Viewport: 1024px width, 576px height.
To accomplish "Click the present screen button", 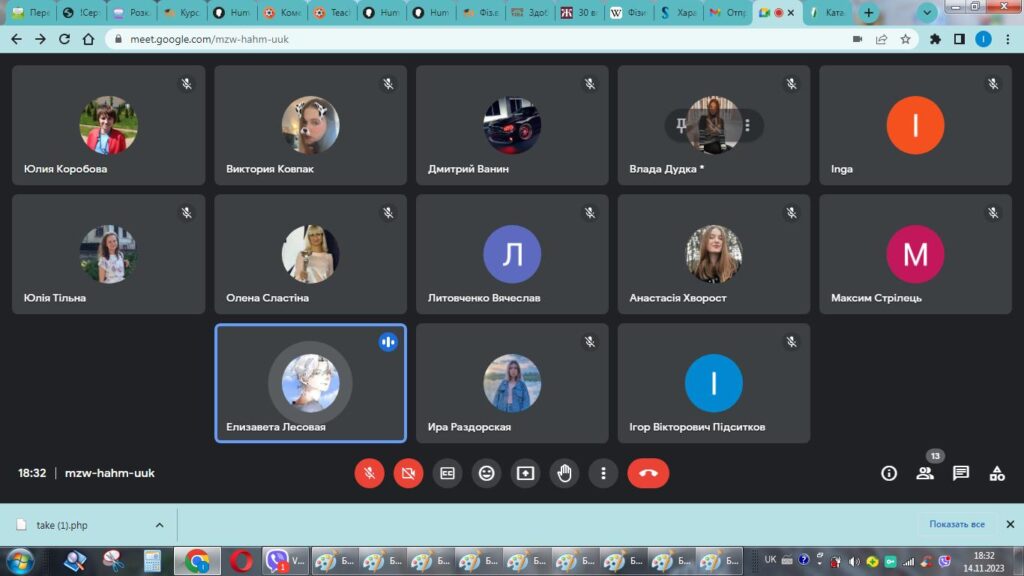I will [526, 473].
